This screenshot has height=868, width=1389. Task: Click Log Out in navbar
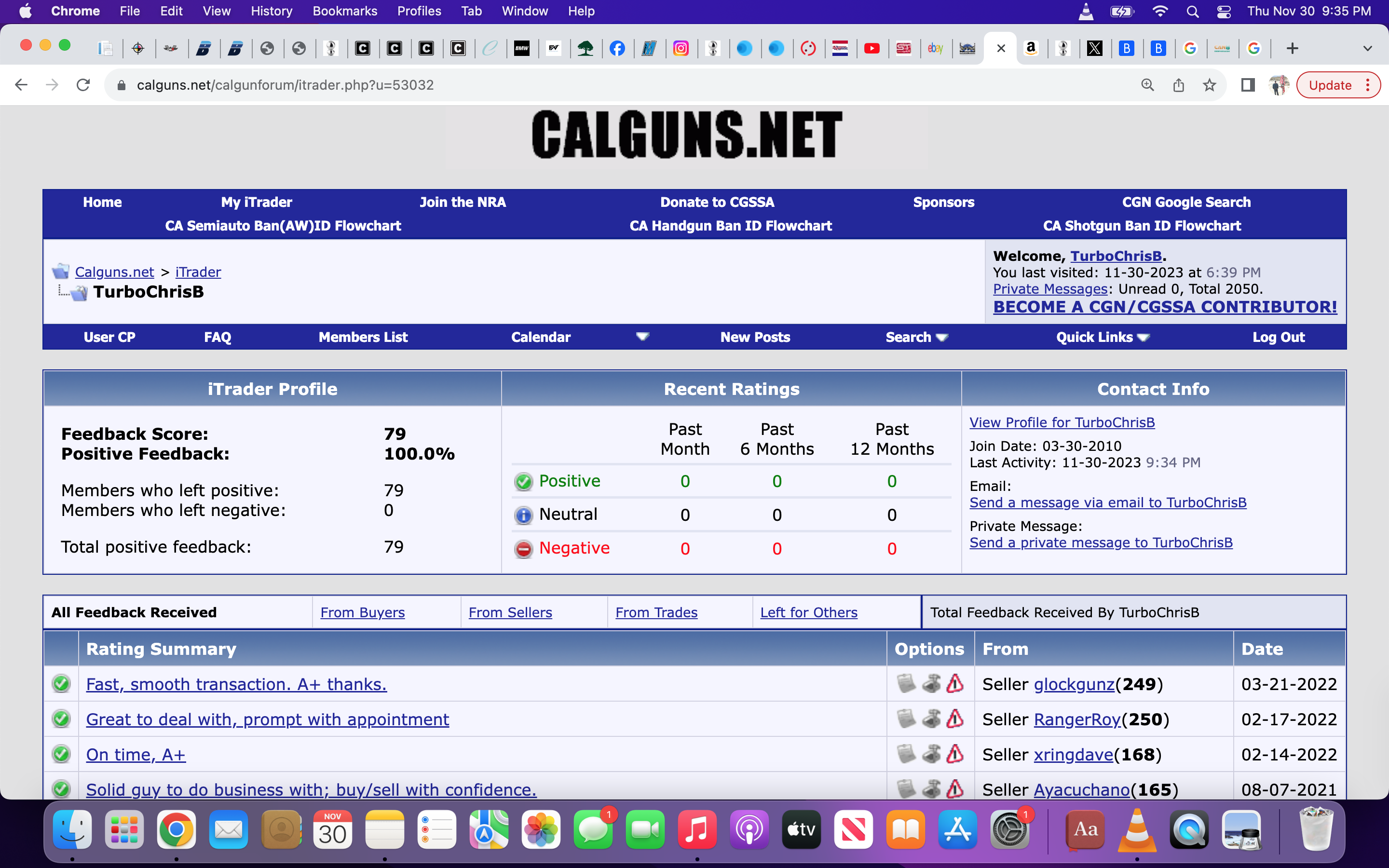(1278, 337)
